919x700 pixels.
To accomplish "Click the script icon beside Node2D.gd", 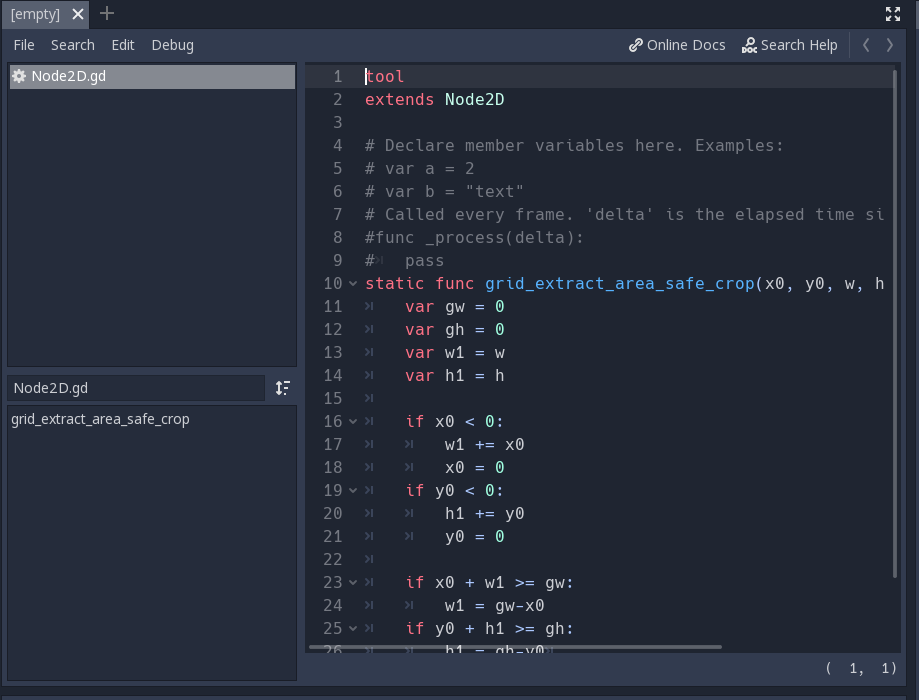I will tap(19, 76).
